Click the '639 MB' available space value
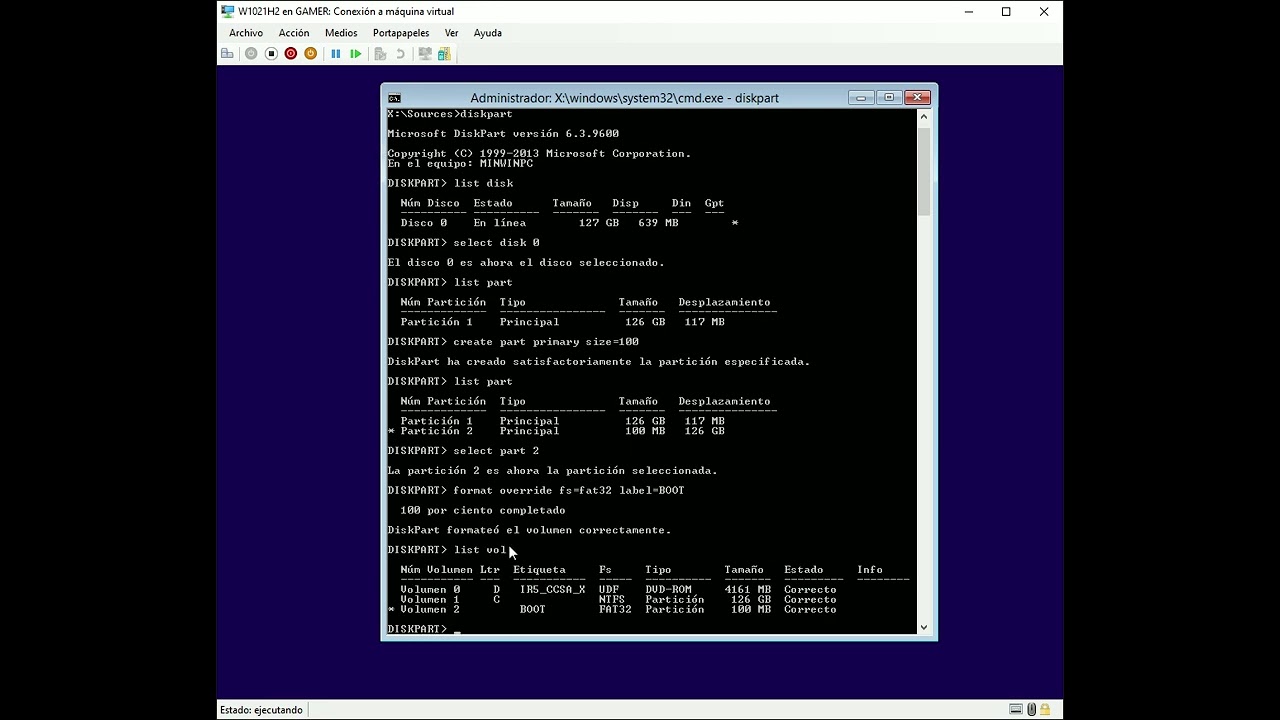The height and width of the screenshot is (720, 1280). point(658,223)
